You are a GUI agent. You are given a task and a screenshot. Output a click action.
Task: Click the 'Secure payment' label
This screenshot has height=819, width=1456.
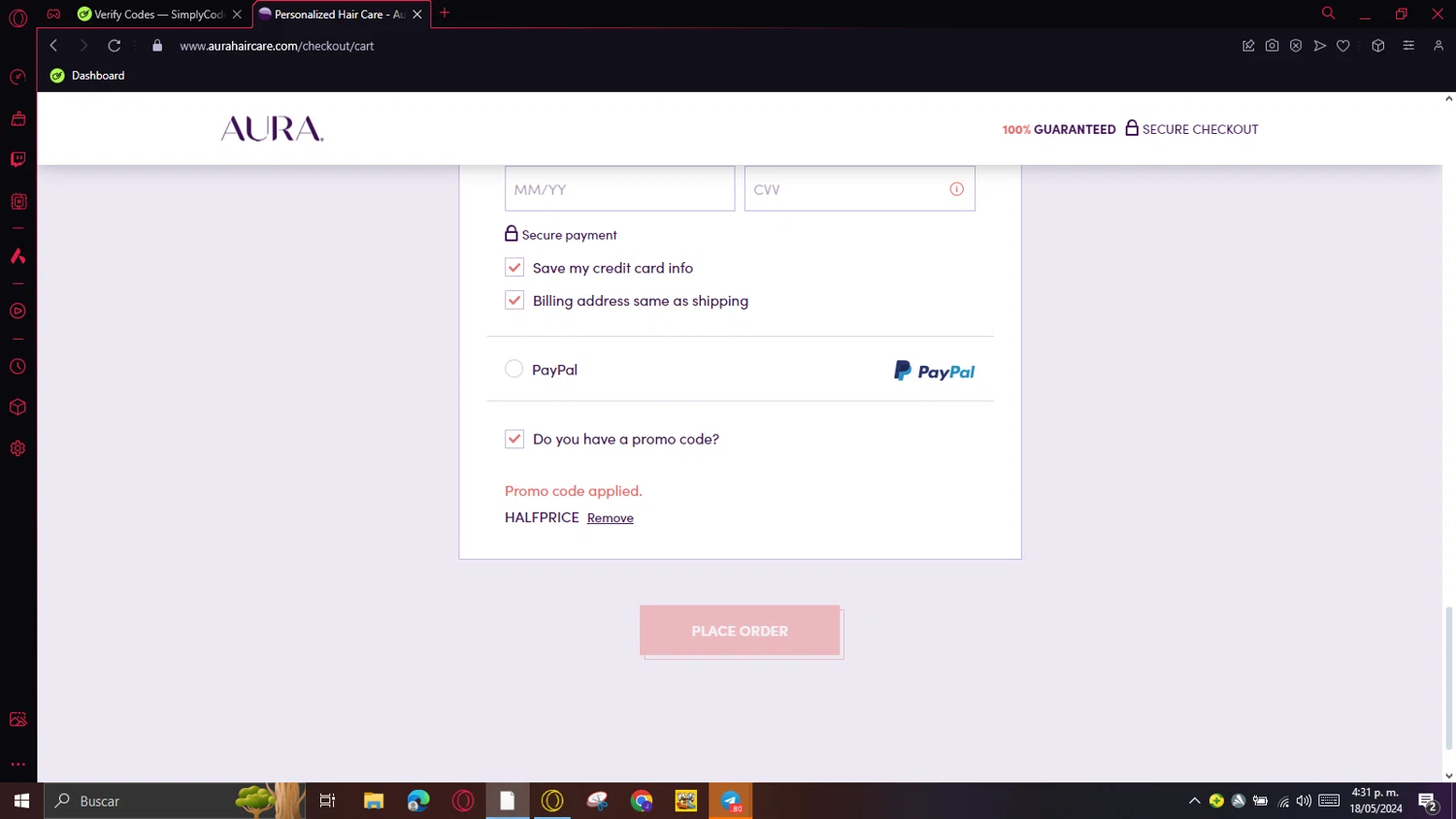click(x=570, y=235)
